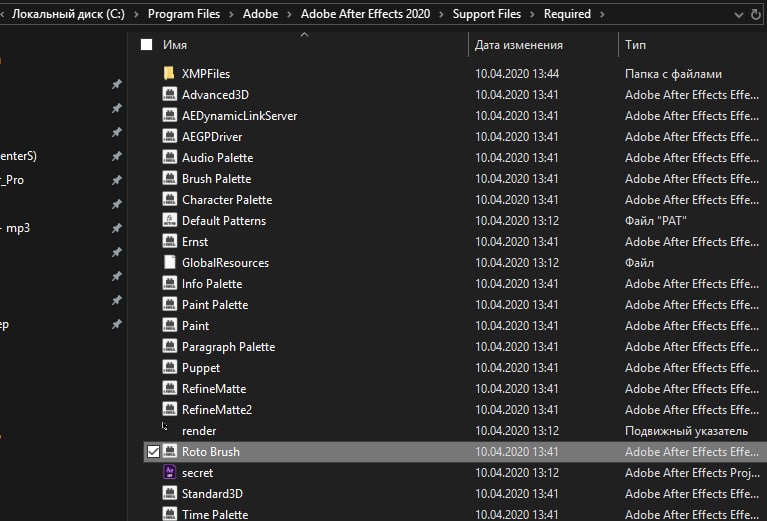
Task: Expand chevron after Adobe After Effects 2020
Action: 442,14
